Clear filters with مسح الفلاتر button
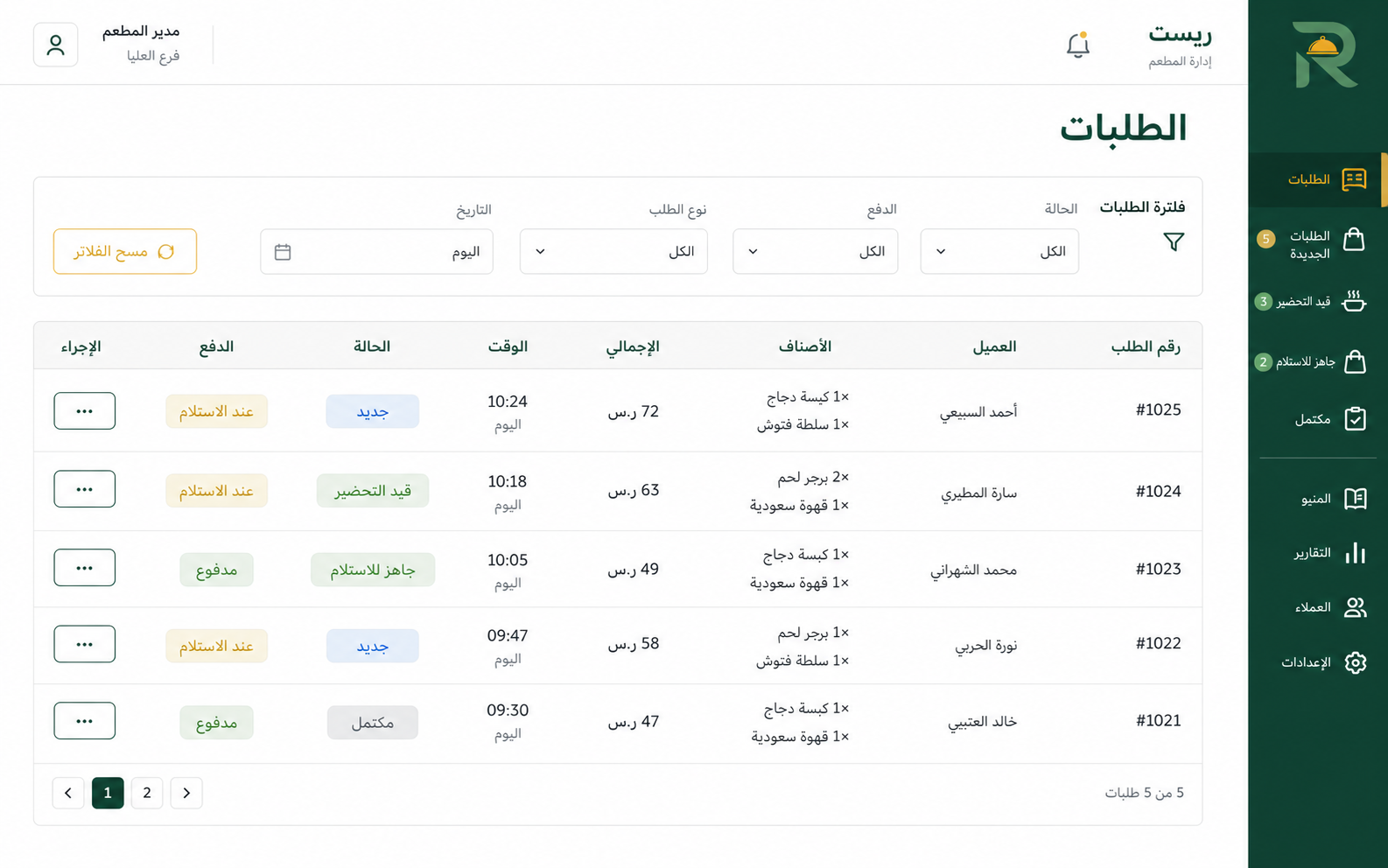The image size is (1388, 868). coord(125,252)
